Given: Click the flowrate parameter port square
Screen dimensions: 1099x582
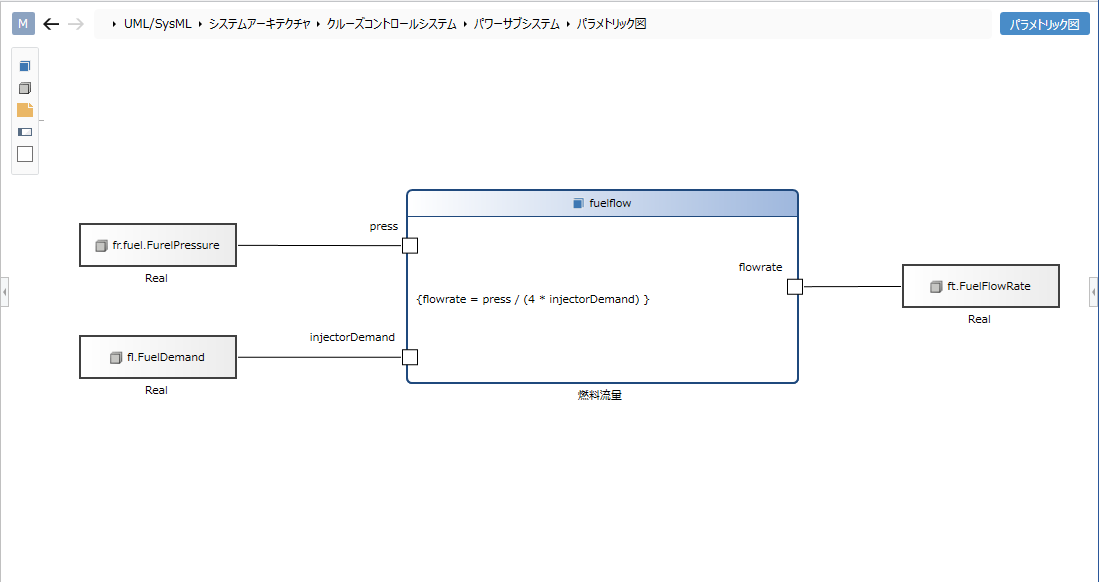Looking at the screenshot, I should [795, 287].
